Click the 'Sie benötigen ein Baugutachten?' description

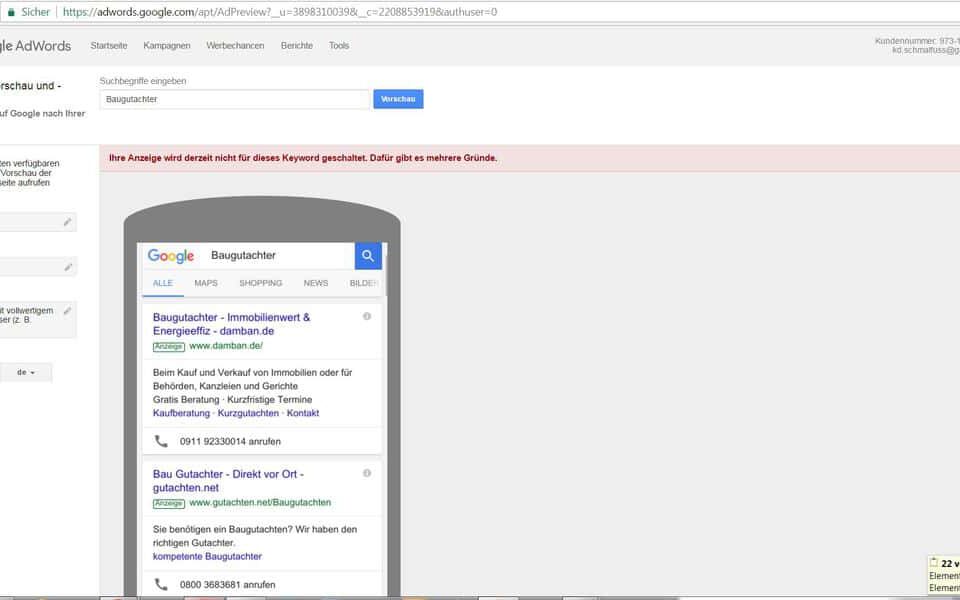click(x=255, y=536)
